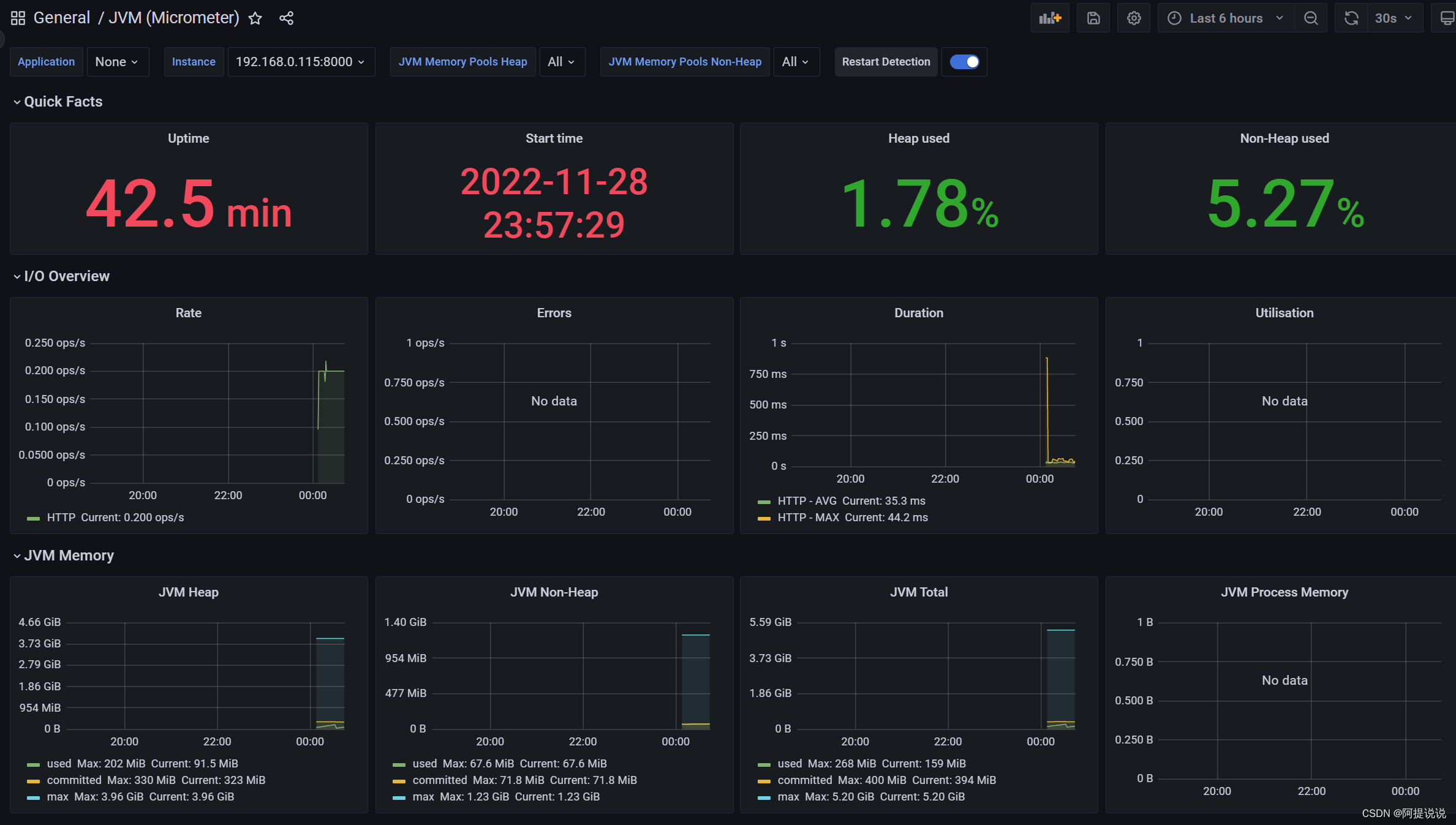The image size is (1456, 825).
Task: Click the max line in JVM Heap graph
Action: (330, 638)
